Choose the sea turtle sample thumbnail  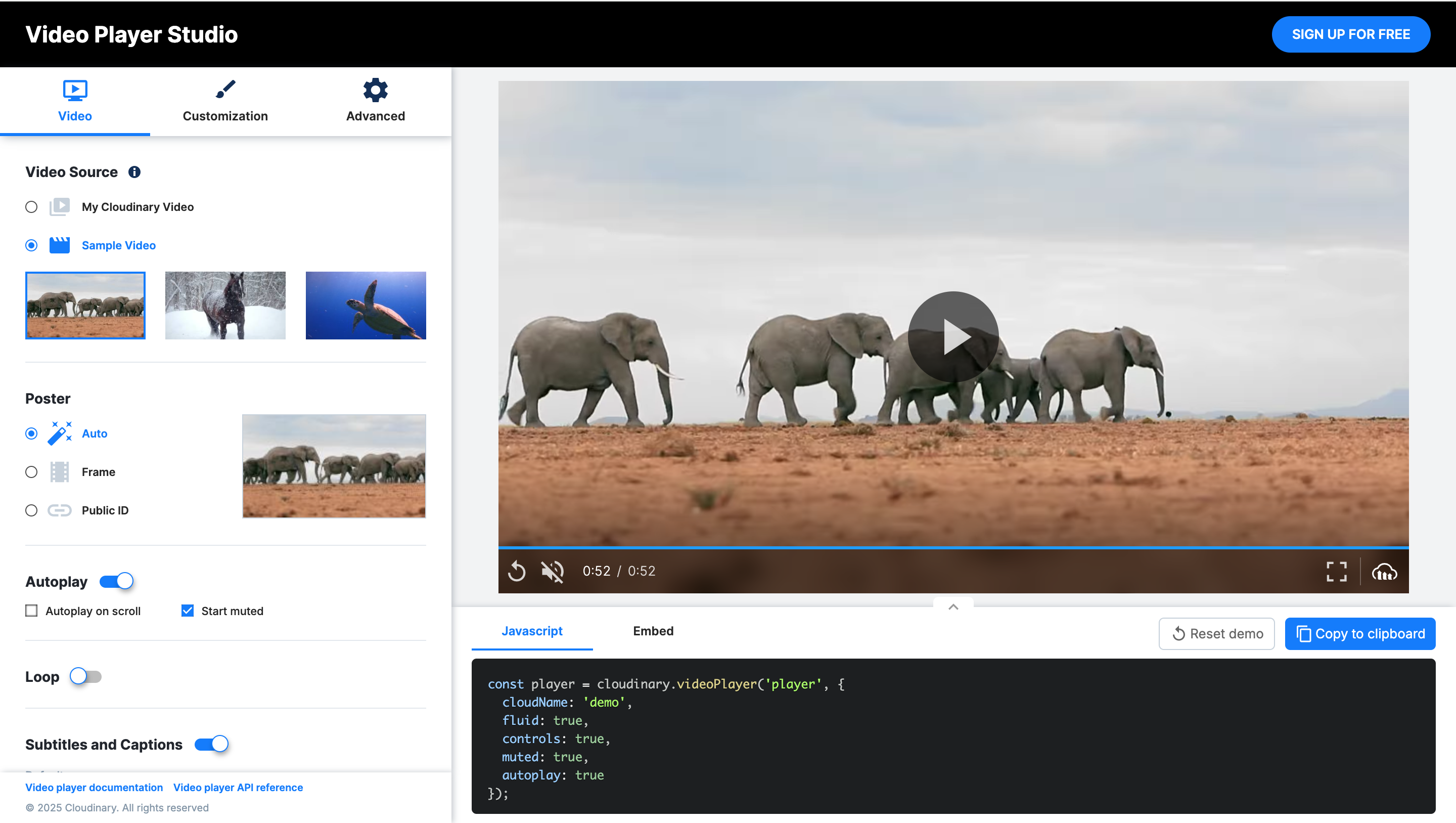tap(366, 306)
